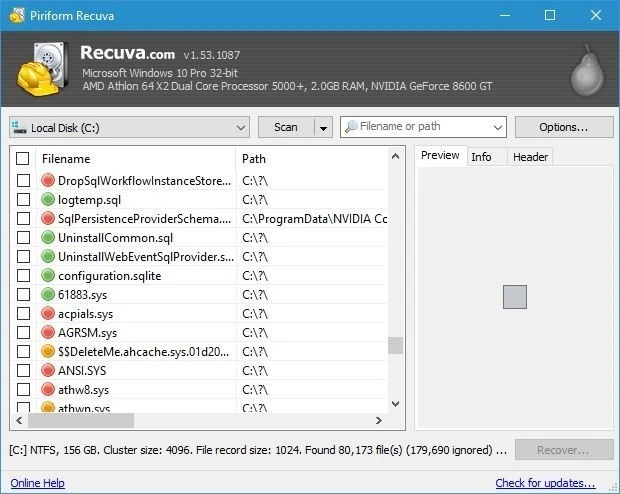The height and width of the screenshot is (494, 620).
Task: Click into the Filename or path field
Action: (424, 127)
